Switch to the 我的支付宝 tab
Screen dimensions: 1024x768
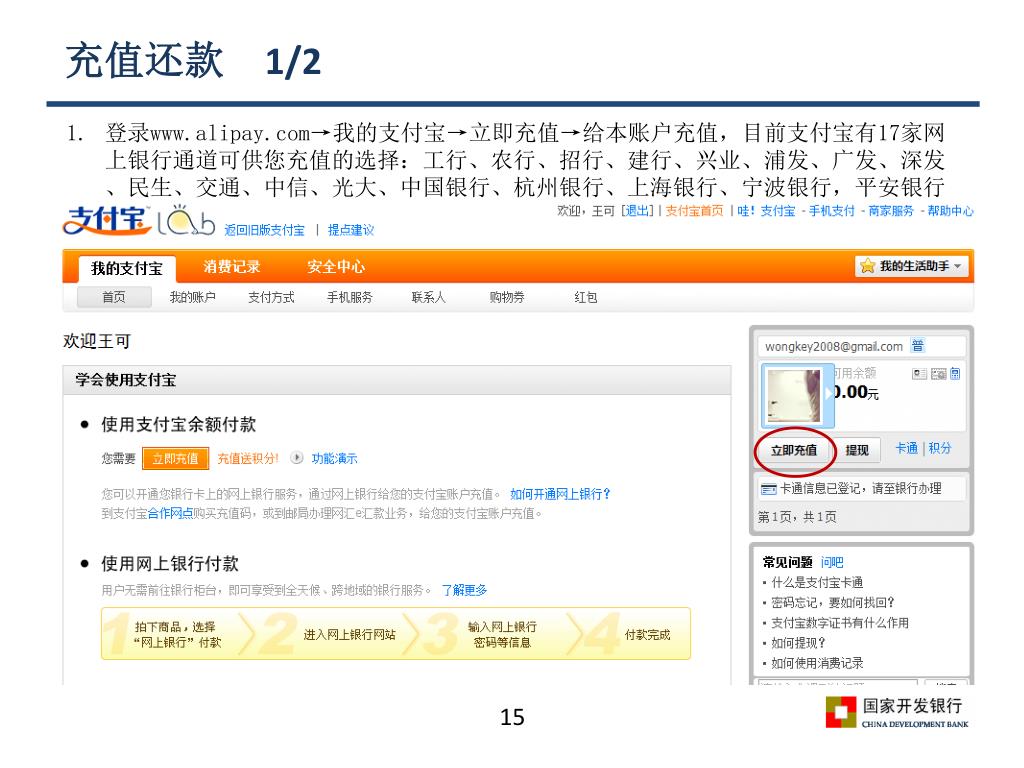tap(127, 268)
